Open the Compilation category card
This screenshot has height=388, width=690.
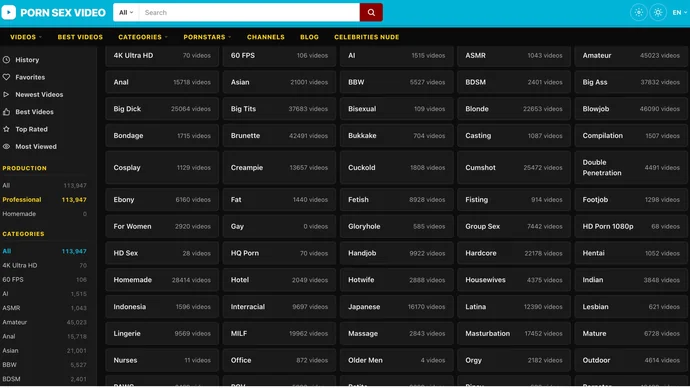coord(631,135)
